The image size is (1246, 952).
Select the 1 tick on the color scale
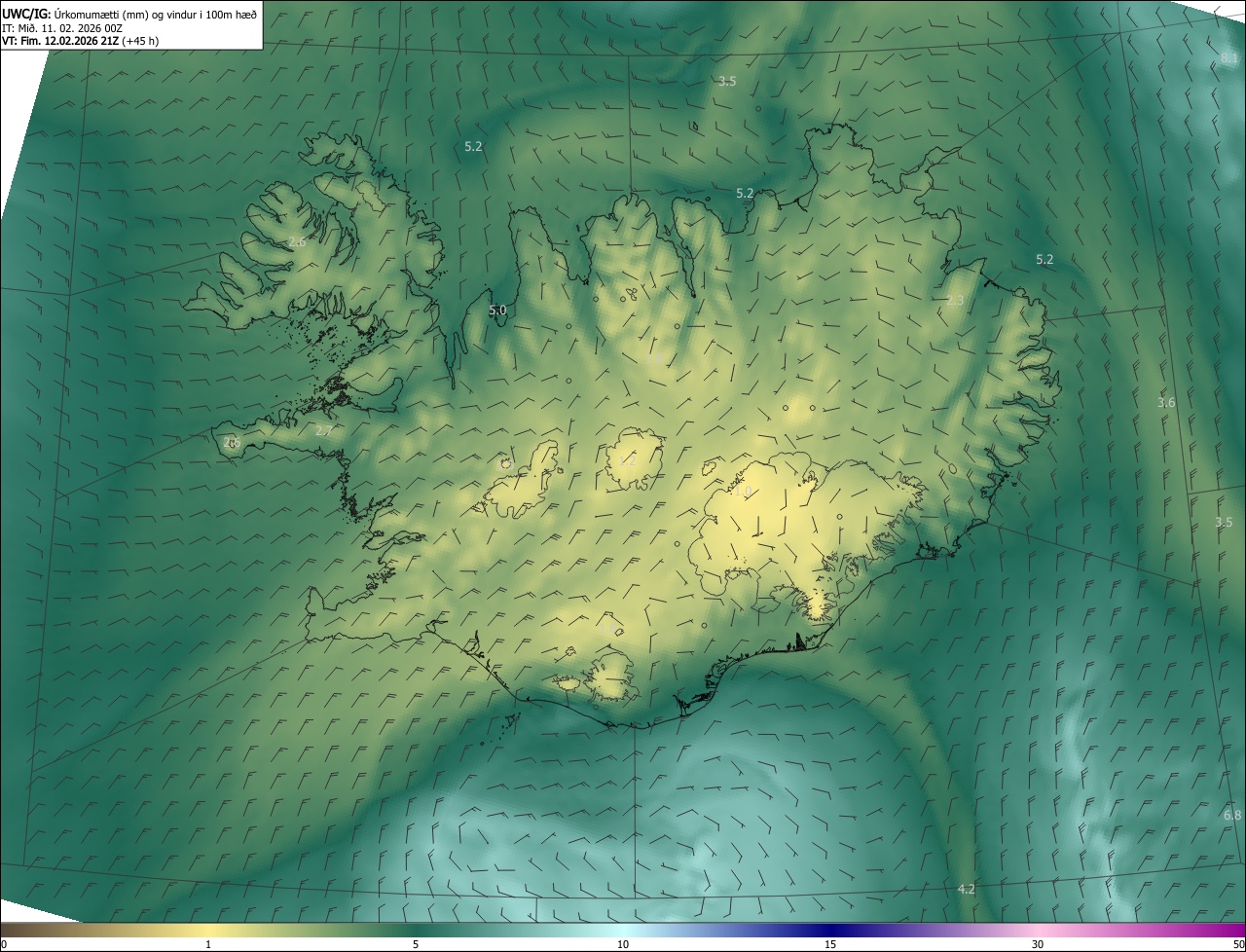208,944
